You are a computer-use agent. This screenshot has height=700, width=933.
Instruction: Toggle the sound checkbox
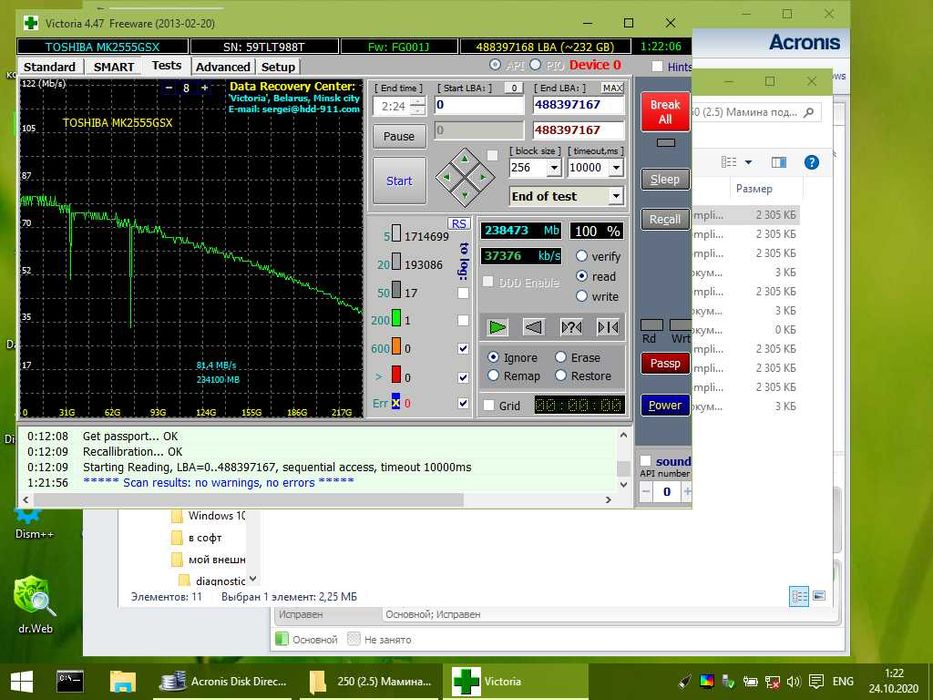point(646,461)
